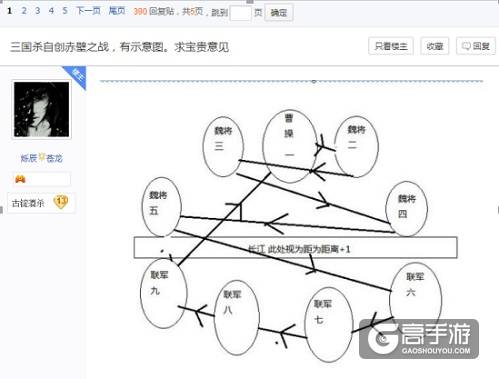Viewport: 499px width, 379px height.
Task: Open the next page link 下一页
Action: pyautogui.click(x=88, y=11)
